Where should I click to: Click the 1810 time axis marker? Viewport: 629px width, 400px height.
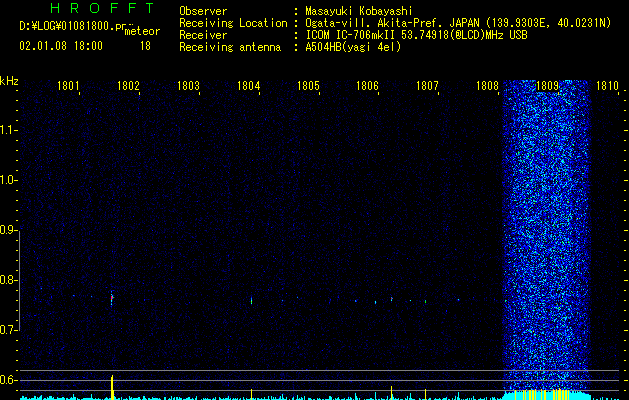point(607,86)
